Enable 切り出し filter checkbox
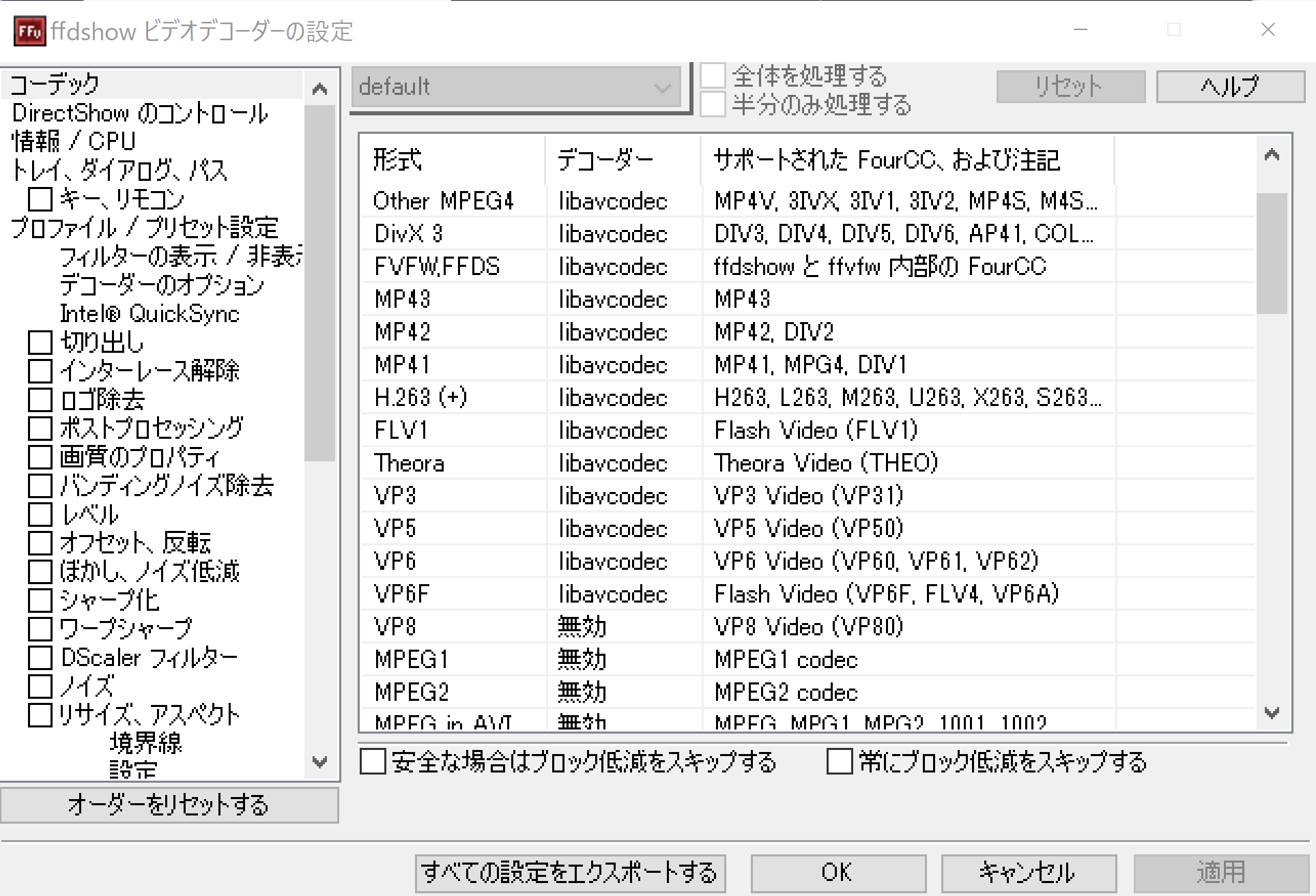The width and height of the screenshot is (1316, 896). 40,343
